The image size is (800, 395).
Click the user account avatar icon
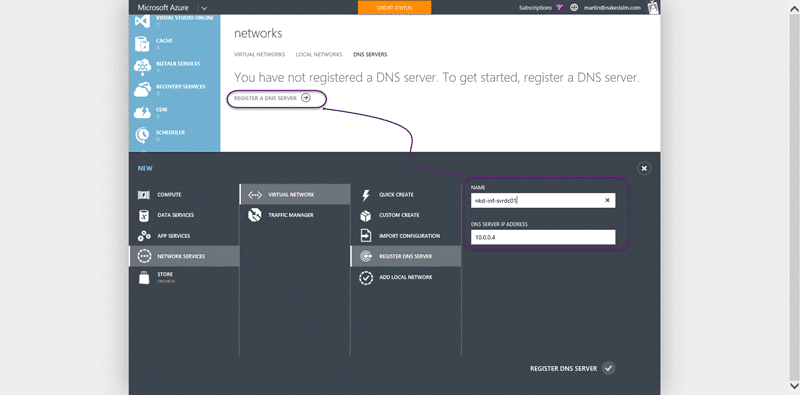[653, 7]
